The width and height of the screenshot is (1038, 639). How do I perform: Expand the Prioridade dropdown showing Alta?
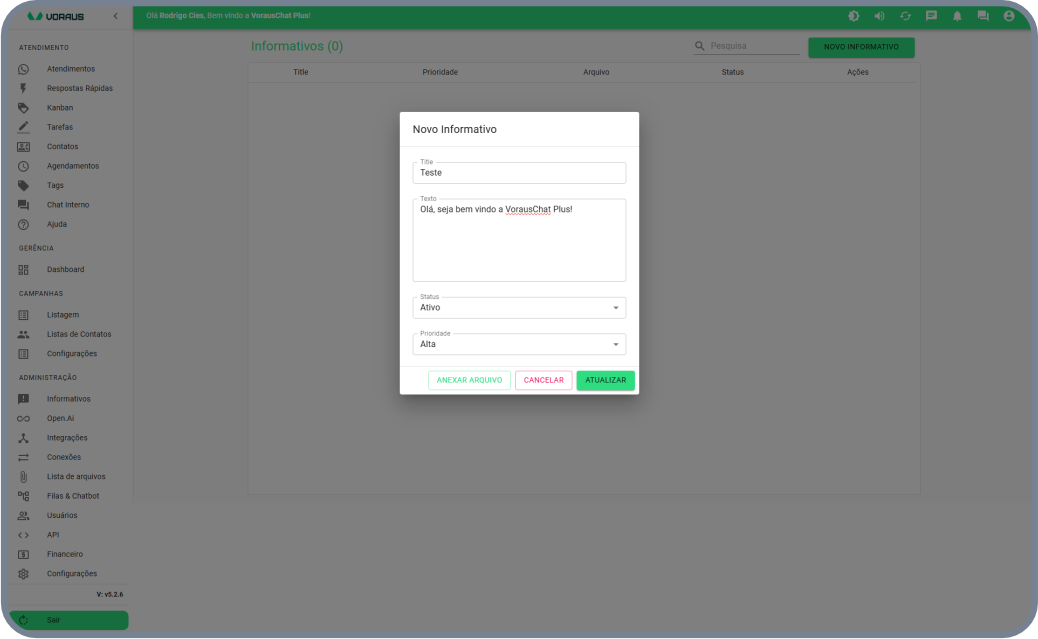tap(519, 344)
